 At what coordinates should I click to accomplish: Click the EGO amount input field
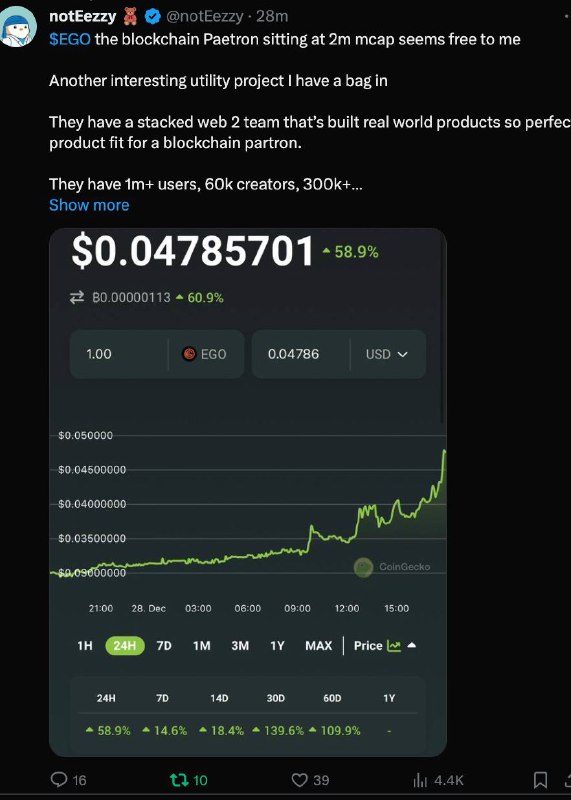click(118, 354)
